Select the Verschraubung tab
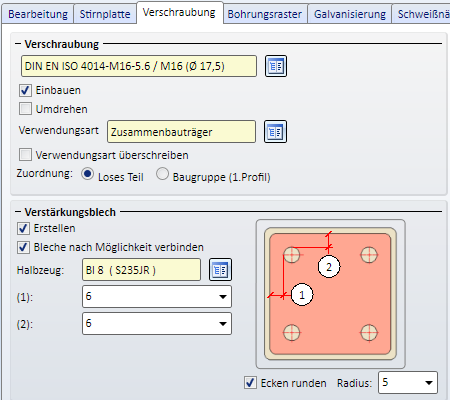450x400 pixels. 179,13
